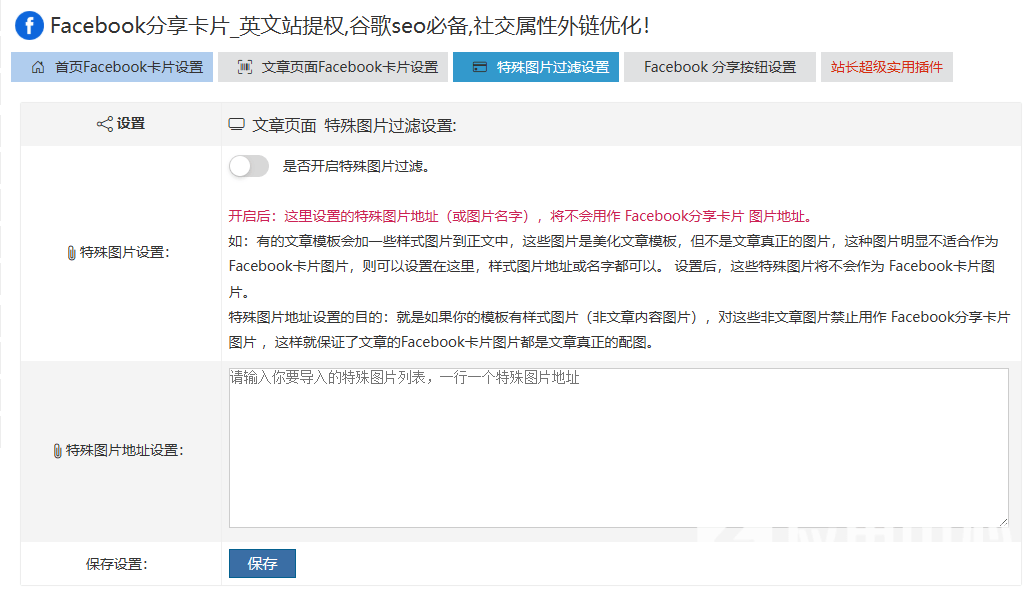Open the Facebook 分享按钮设置 tab
Image resolution: width=1032 pixels, height=597 pixels.
point(720,68)
